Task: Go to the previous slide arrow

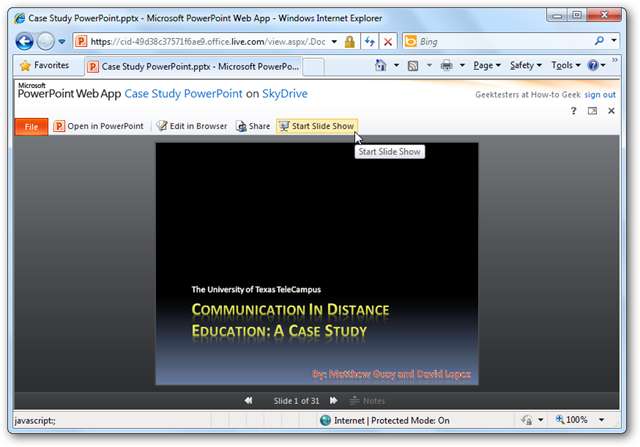Action: (x=248, y=400)
